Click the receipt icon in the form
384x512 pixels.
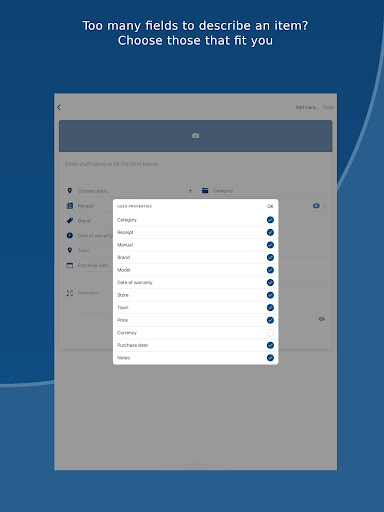70,206
